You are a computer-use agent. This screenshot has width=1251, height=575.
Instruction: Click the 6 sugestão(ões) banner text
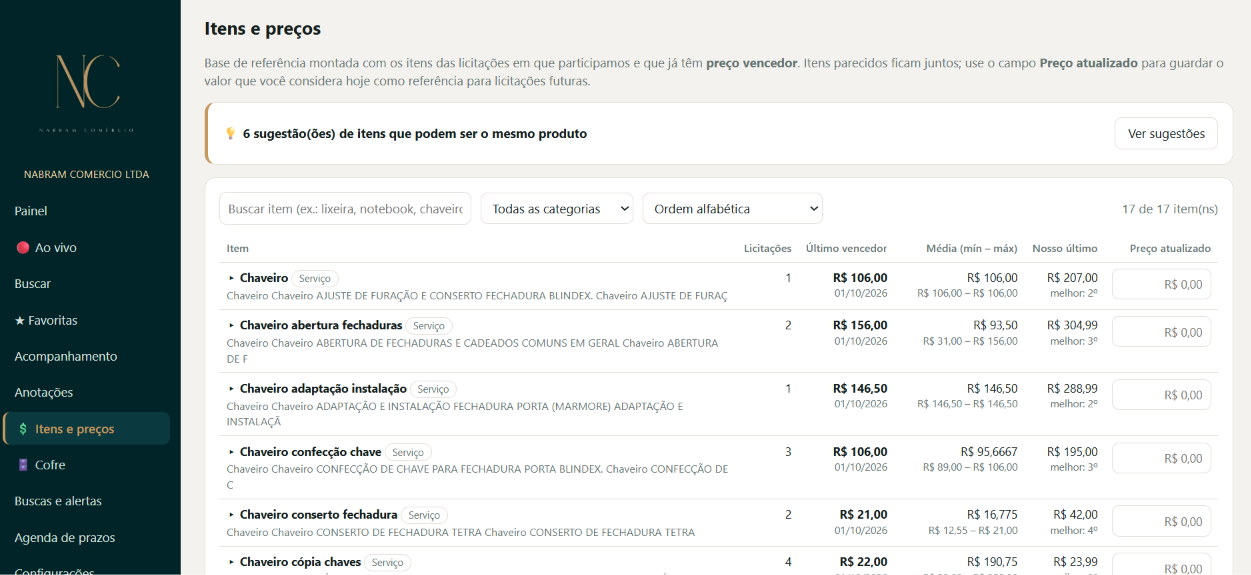(x=415, y=133)
